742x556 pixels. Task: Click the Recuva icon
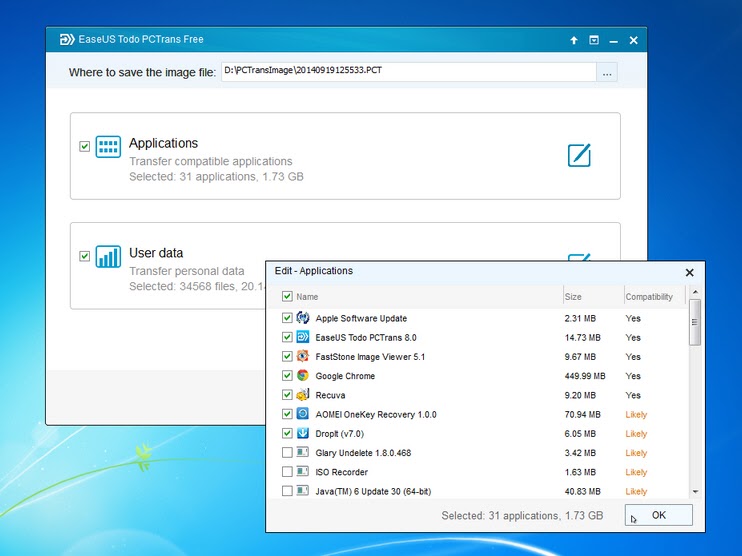(303, 395)
